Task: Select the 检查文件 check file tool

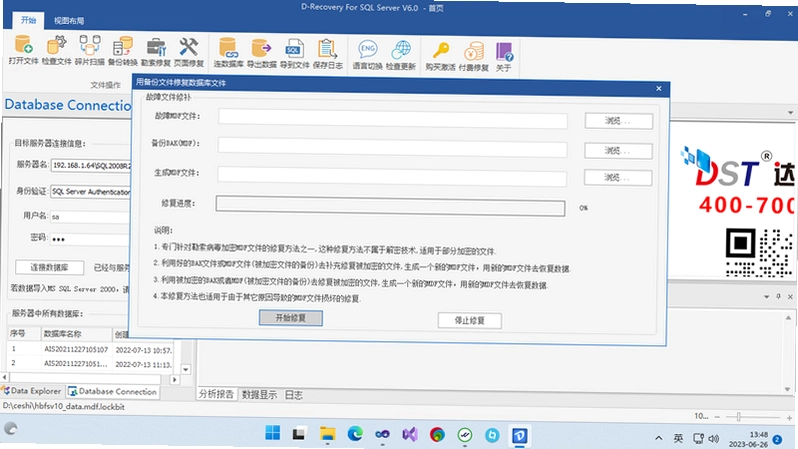Action: (56, 50)
